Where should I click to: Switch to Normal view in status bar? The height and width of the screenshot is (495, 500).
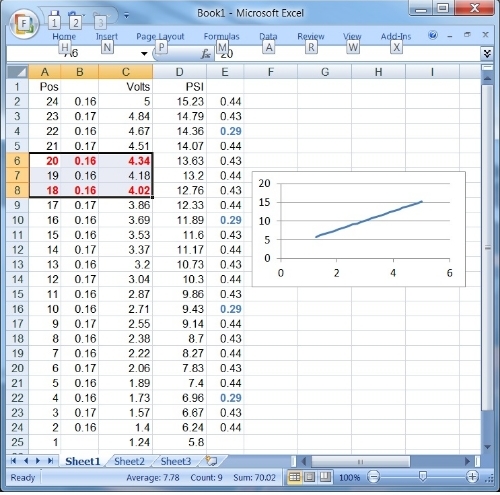pos(294,477)
